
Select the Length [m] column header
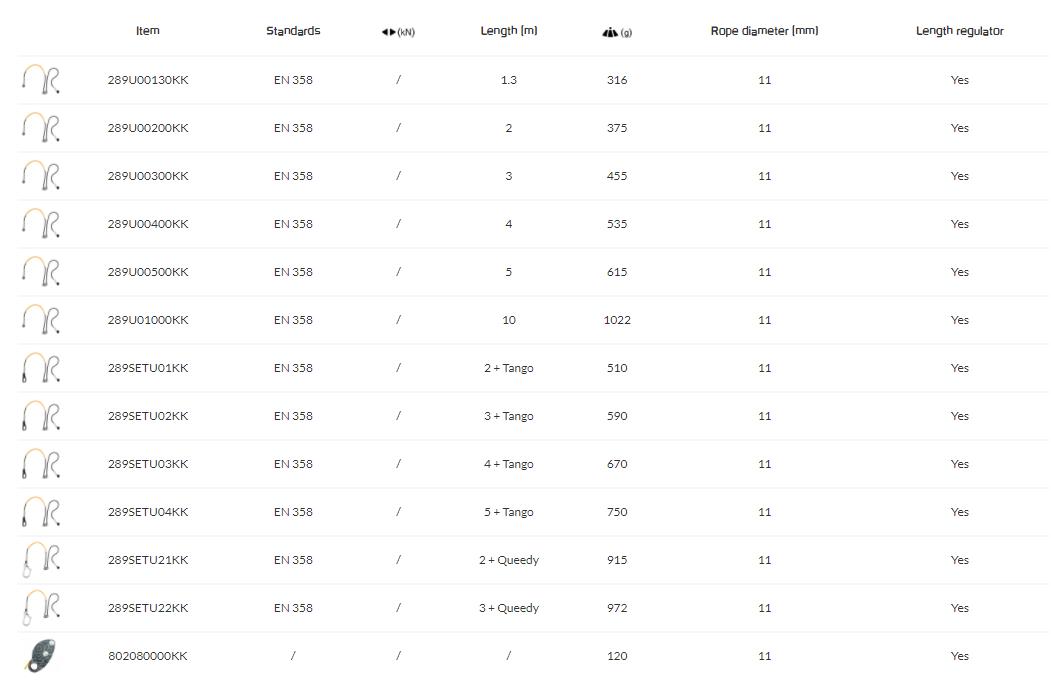[508, 31]
